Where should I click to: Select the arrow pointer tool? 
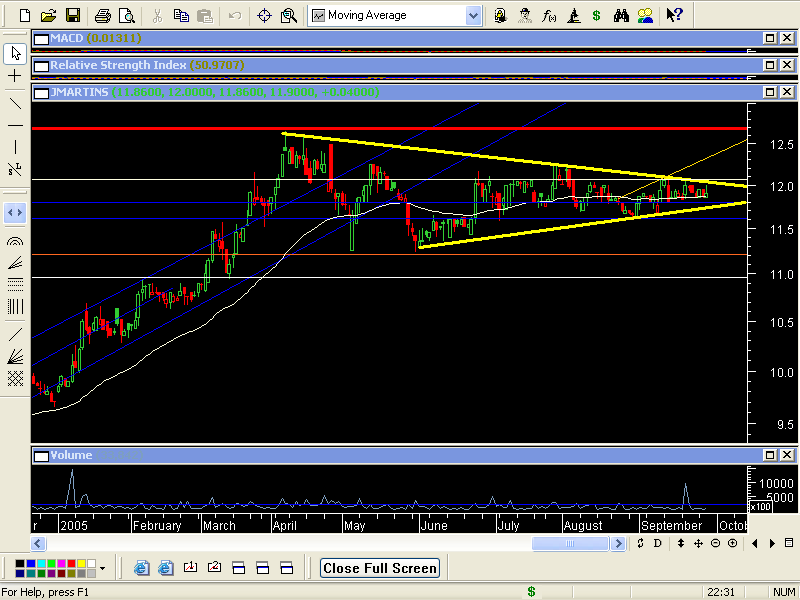point(15,53)
